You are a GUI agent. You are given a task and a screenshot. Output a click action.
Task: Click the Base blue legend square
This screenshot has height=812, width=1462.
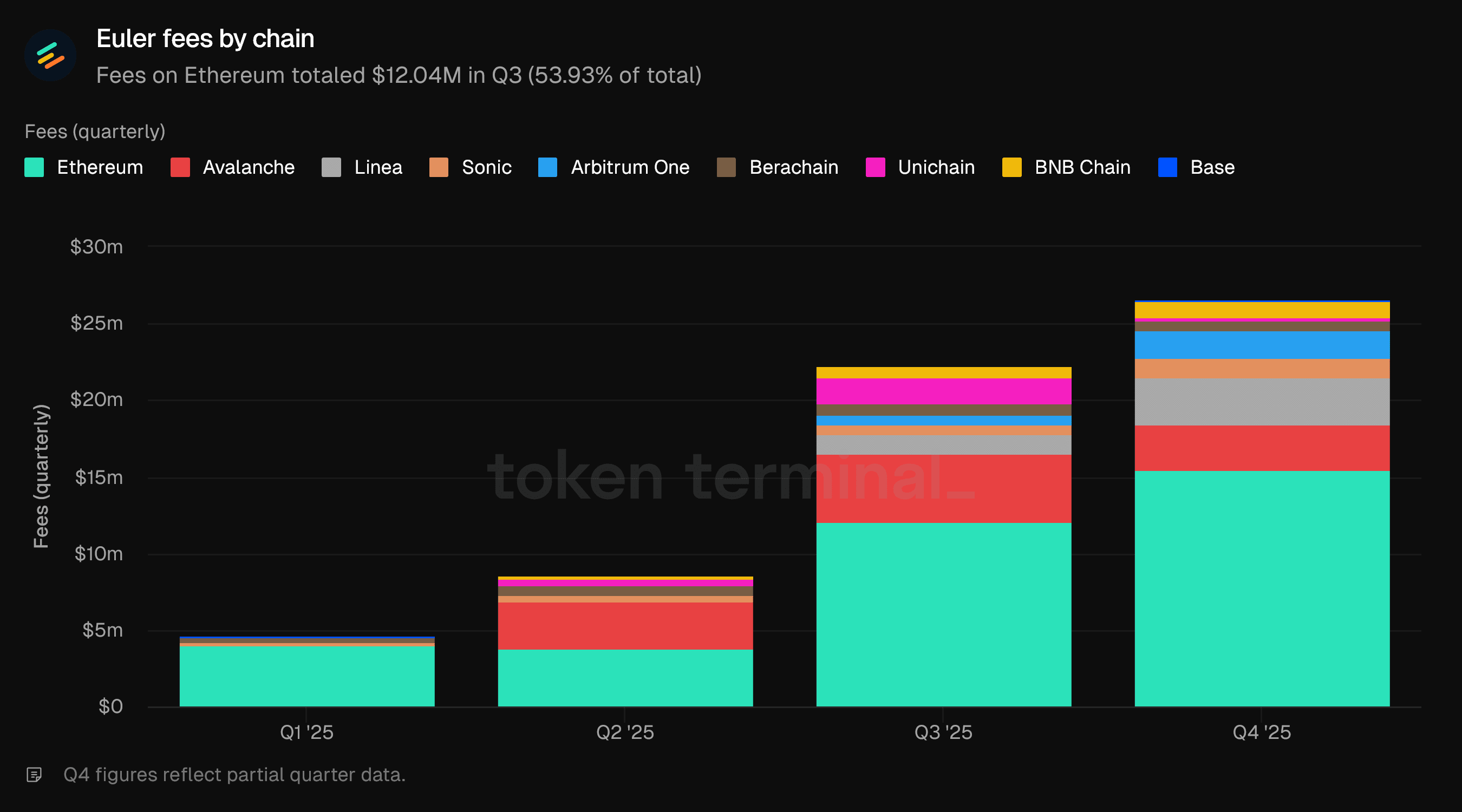[x=1167, y=167]
